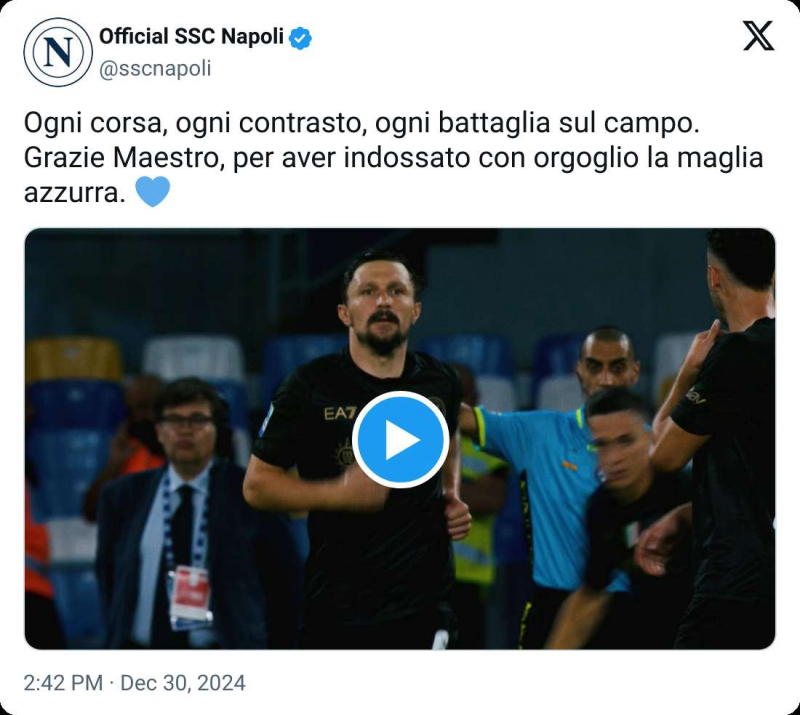Play the embedded video
Image resolution: width=800 pixels, height=715 pixels.
tap(400, 439)
